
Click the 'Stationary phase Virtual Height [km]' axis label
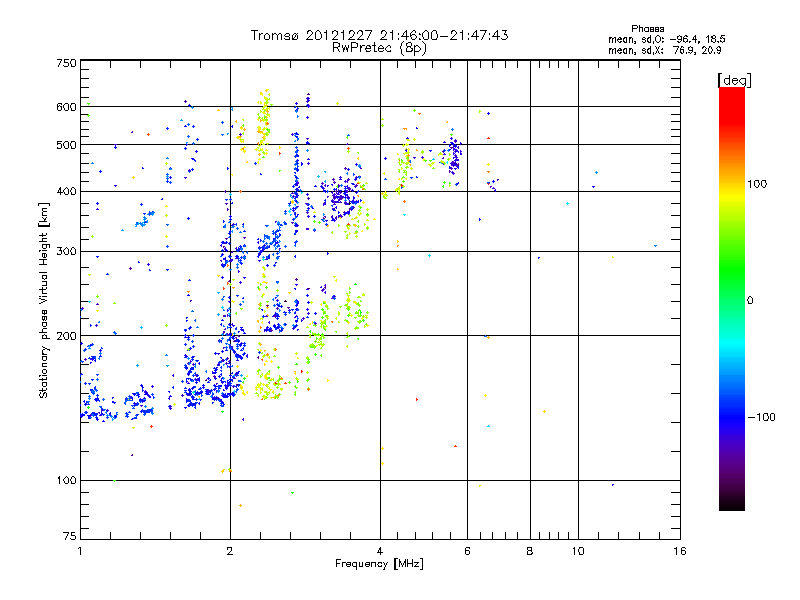point(43,300)
